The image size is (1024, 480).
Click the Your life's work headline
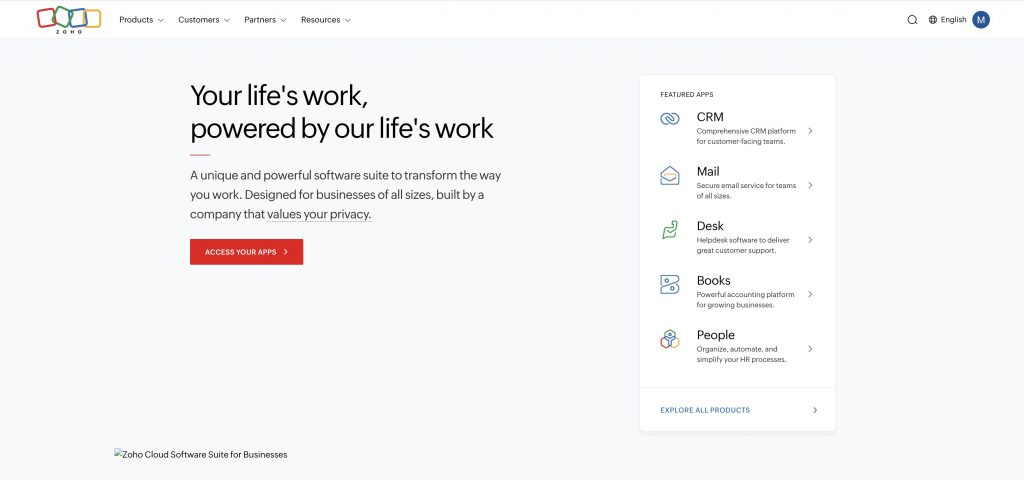pyautogui.click(x=342, y=112)
